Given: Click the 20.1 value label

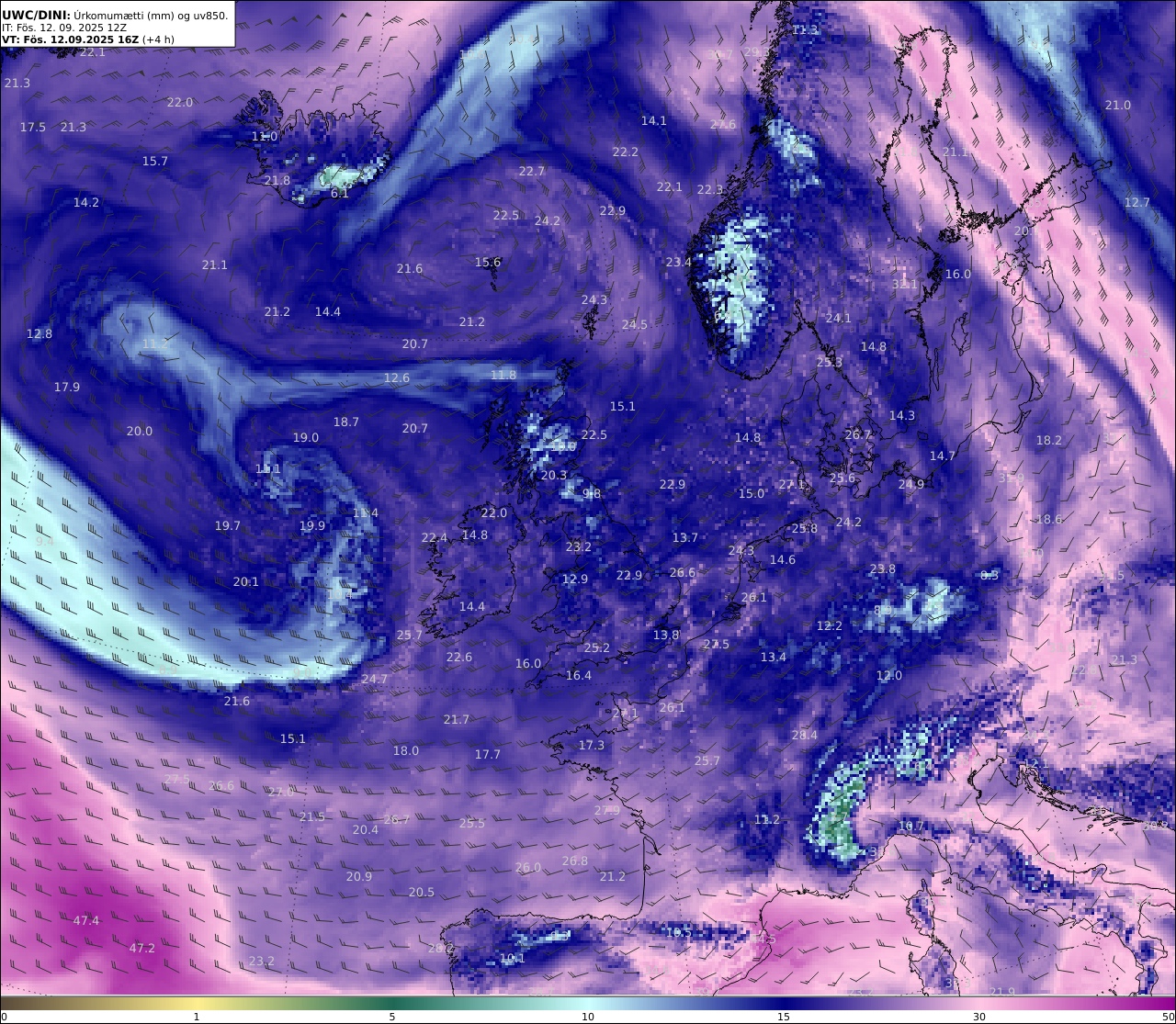Looking at the screenshot, I should (245, 581).
